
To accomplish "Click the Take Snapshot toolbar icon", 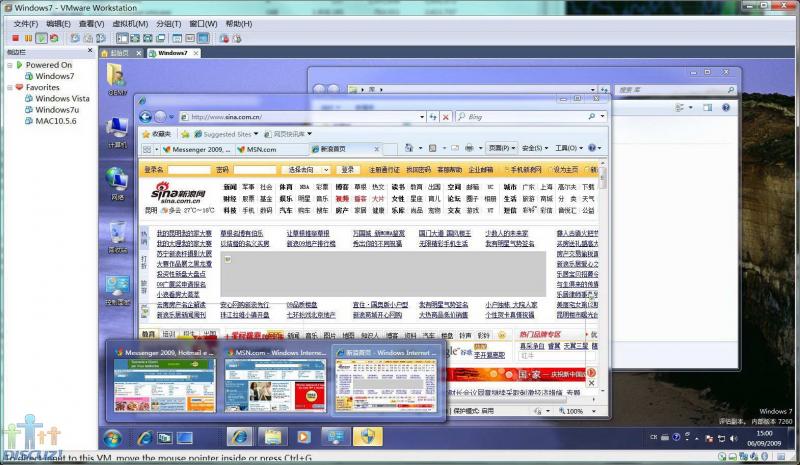I will [76, 38].
